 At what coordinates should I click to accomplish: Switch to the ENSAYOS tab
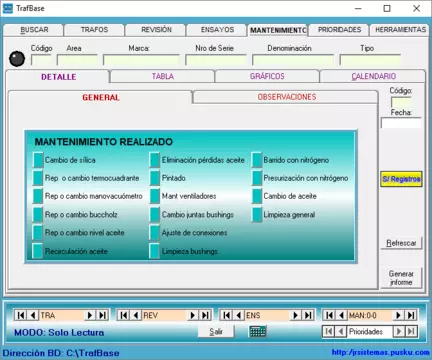click(x=217, y=30)
